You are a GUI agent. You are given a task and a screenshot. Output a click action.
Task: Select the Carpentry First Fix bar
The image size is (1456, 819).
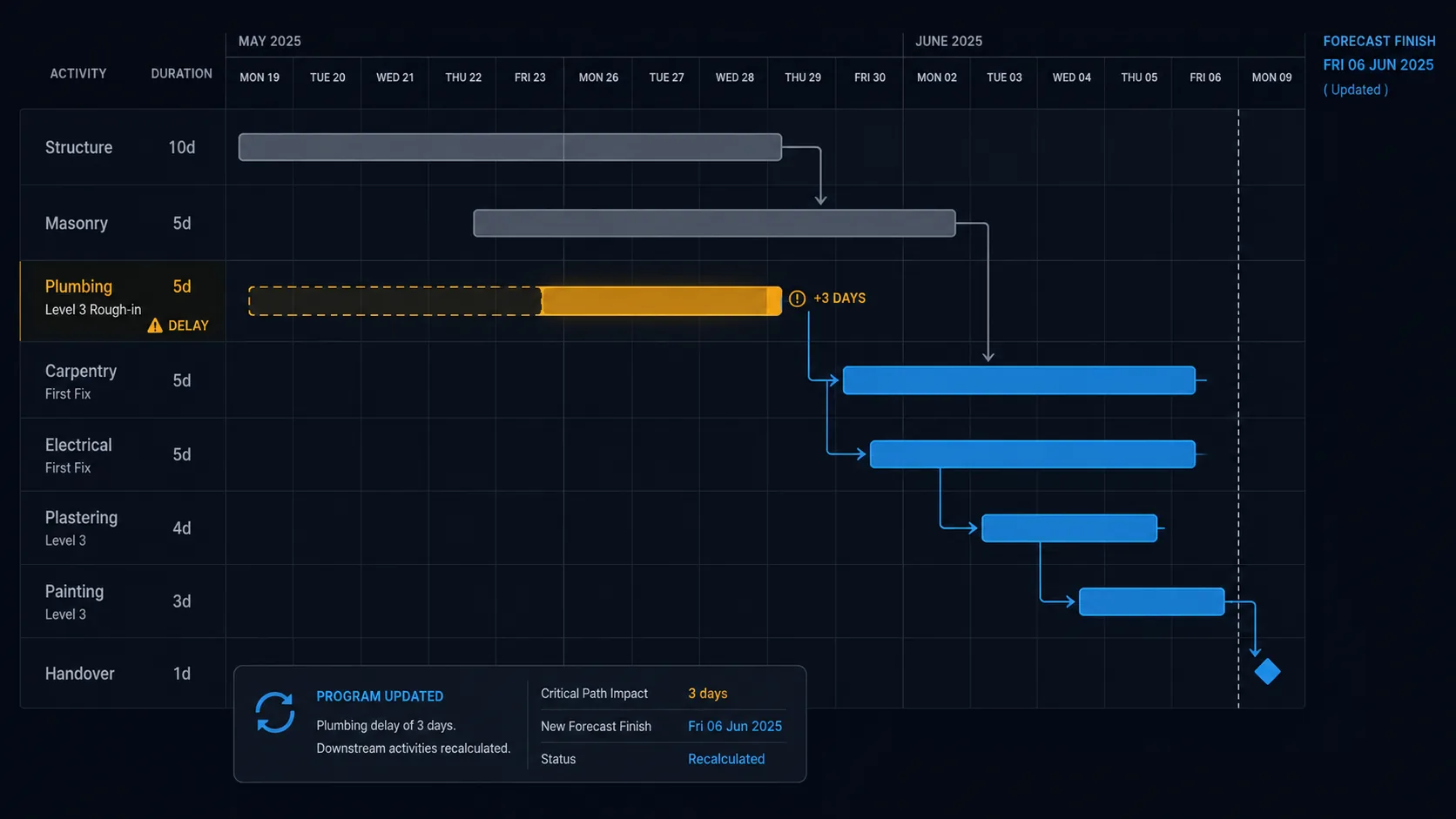[1019, 380]
